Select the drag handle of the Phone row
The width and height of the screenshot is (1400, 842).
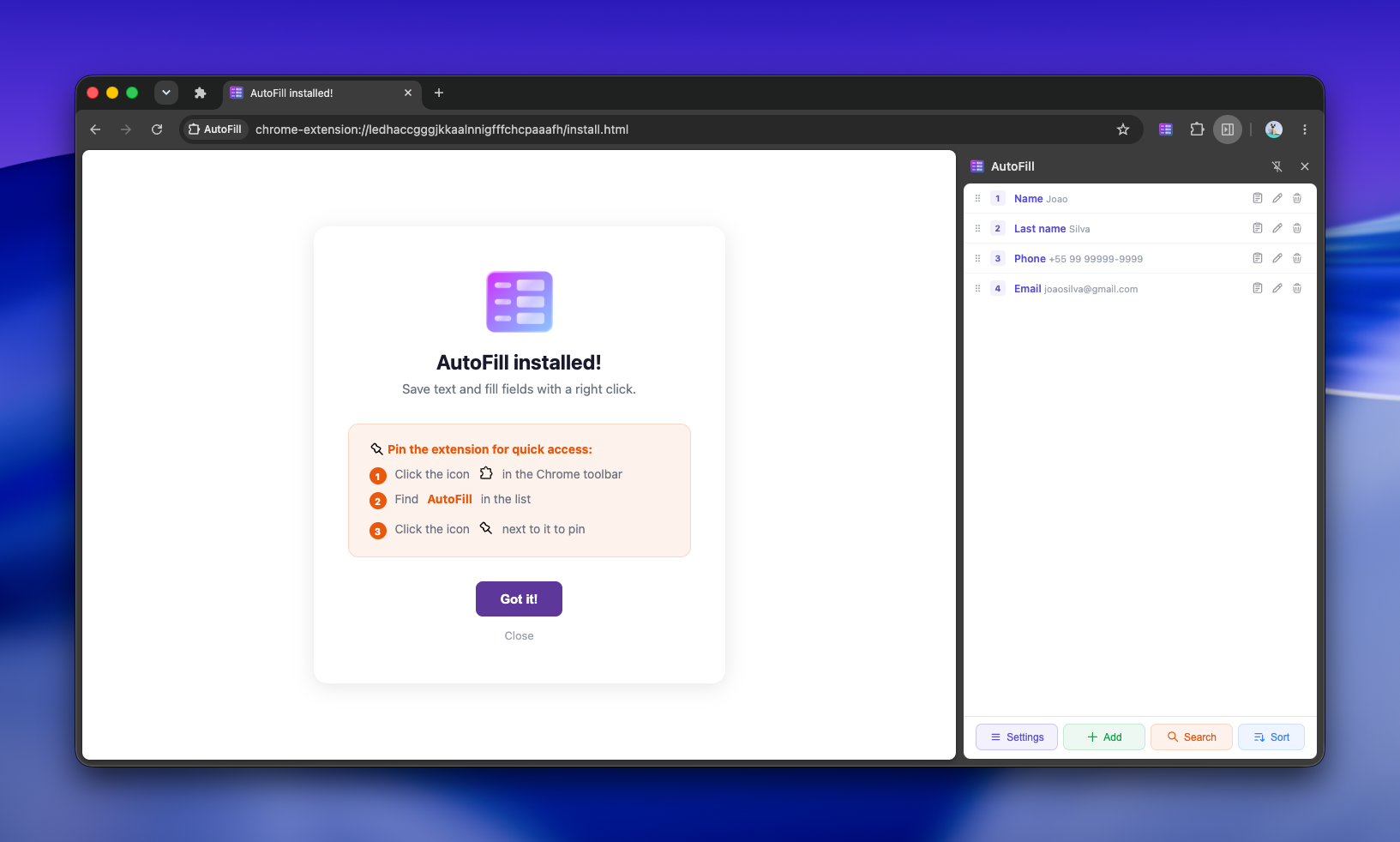[977, 258]
